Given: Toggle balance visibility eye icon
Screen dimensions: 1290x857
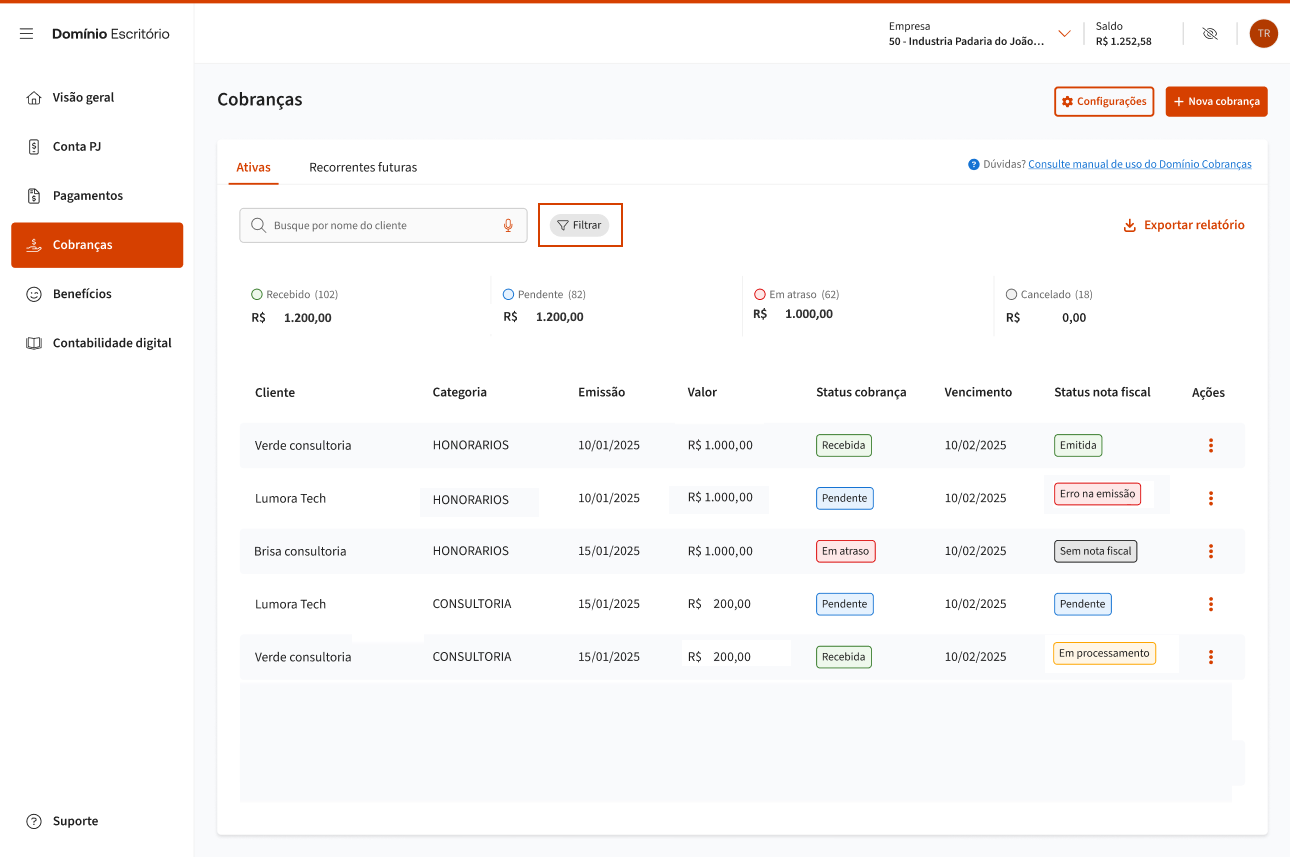Looking at the screenshot, I should click(1210, 34).
